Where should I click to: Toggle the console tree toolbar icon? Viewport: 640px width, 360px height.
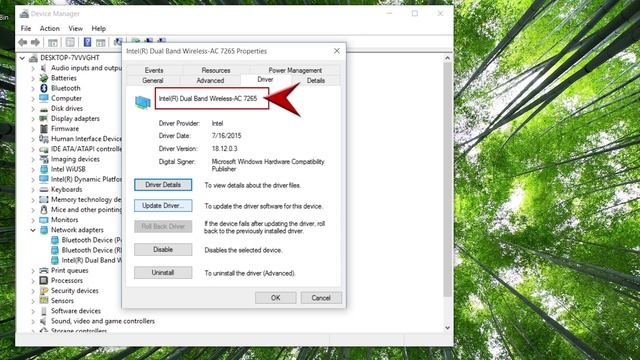pos(53,42)
